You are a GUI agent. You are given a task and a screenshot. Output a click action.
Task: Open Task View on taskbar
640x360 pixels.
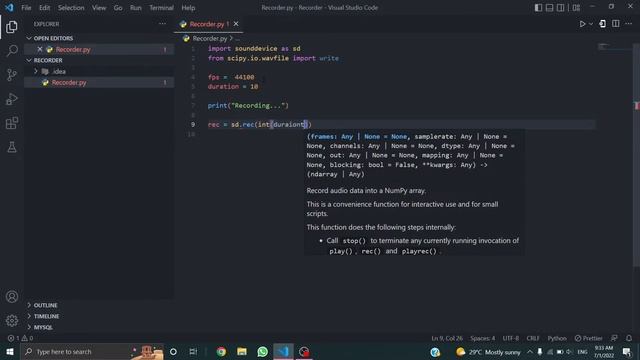[x=193, y=351]
